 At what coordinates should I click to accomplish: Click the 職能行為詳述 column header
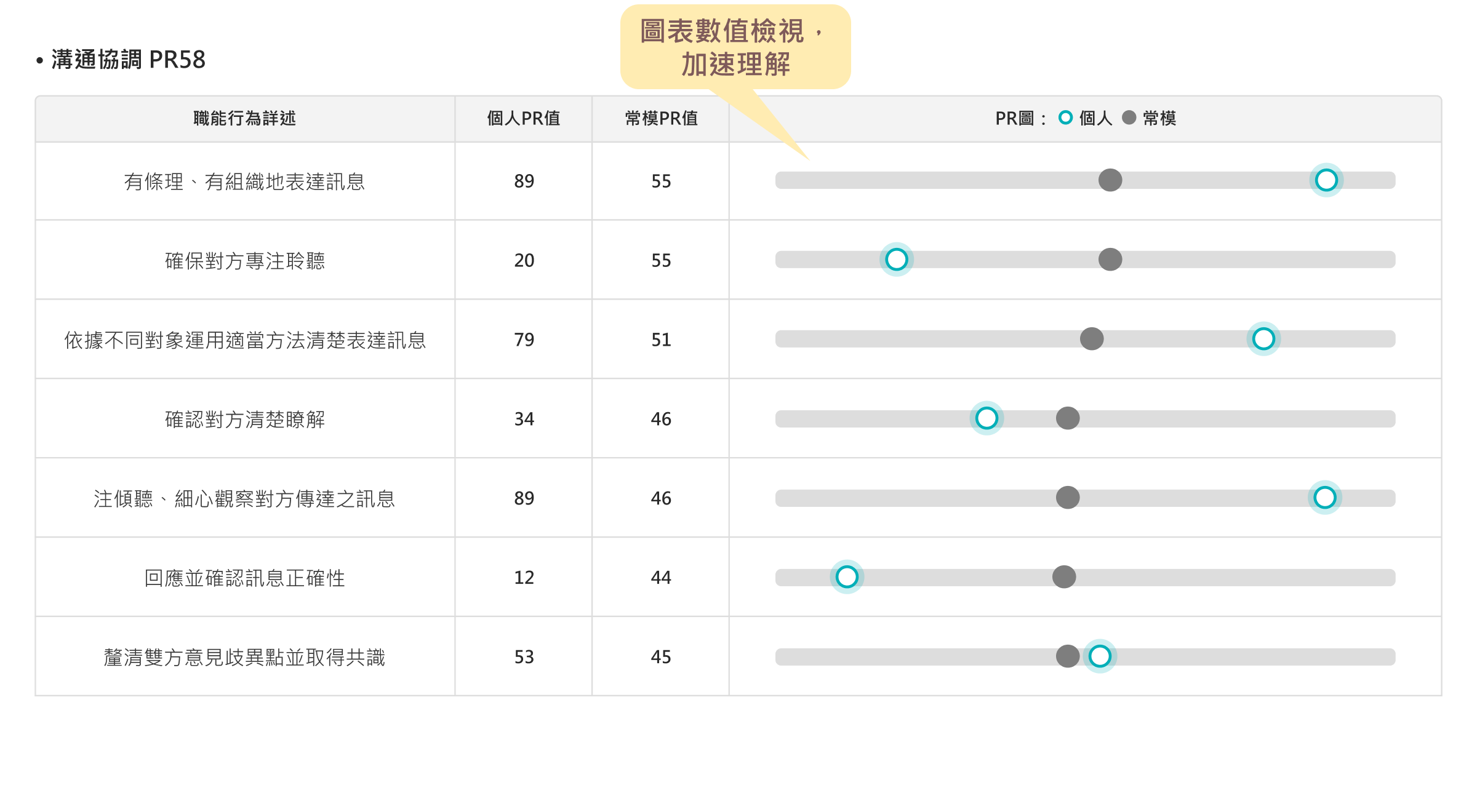[244, 118]
